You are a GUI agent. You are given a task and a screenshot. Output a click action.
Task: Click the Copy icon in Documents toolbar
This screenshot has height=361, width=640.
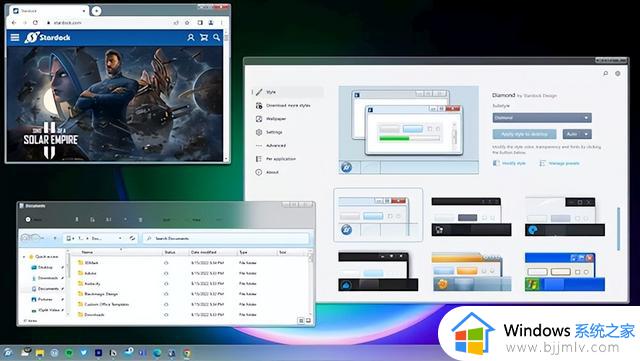[93, 220]
